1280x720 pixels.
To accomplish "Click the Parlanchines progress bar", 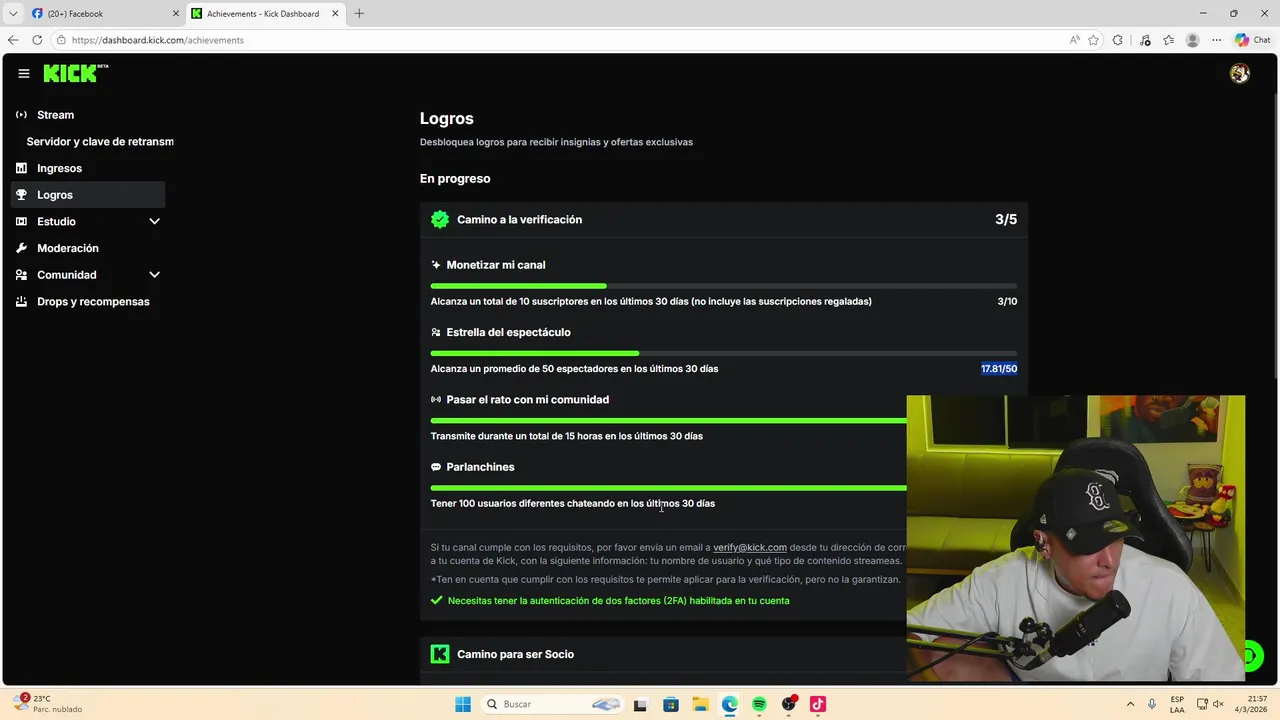I will (669, 488).
